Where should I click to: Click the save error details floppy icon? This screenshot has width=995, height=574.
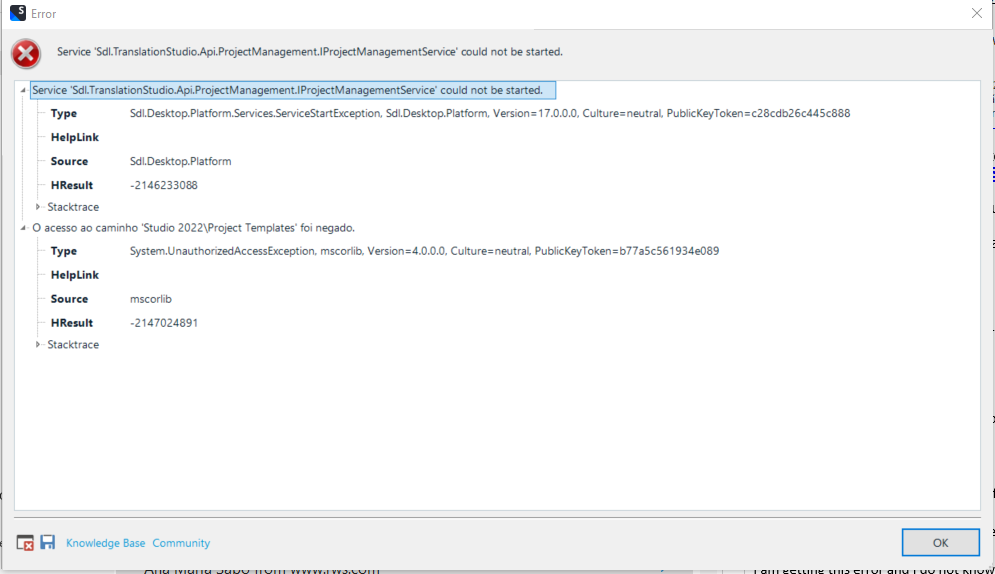pos(48,542)
